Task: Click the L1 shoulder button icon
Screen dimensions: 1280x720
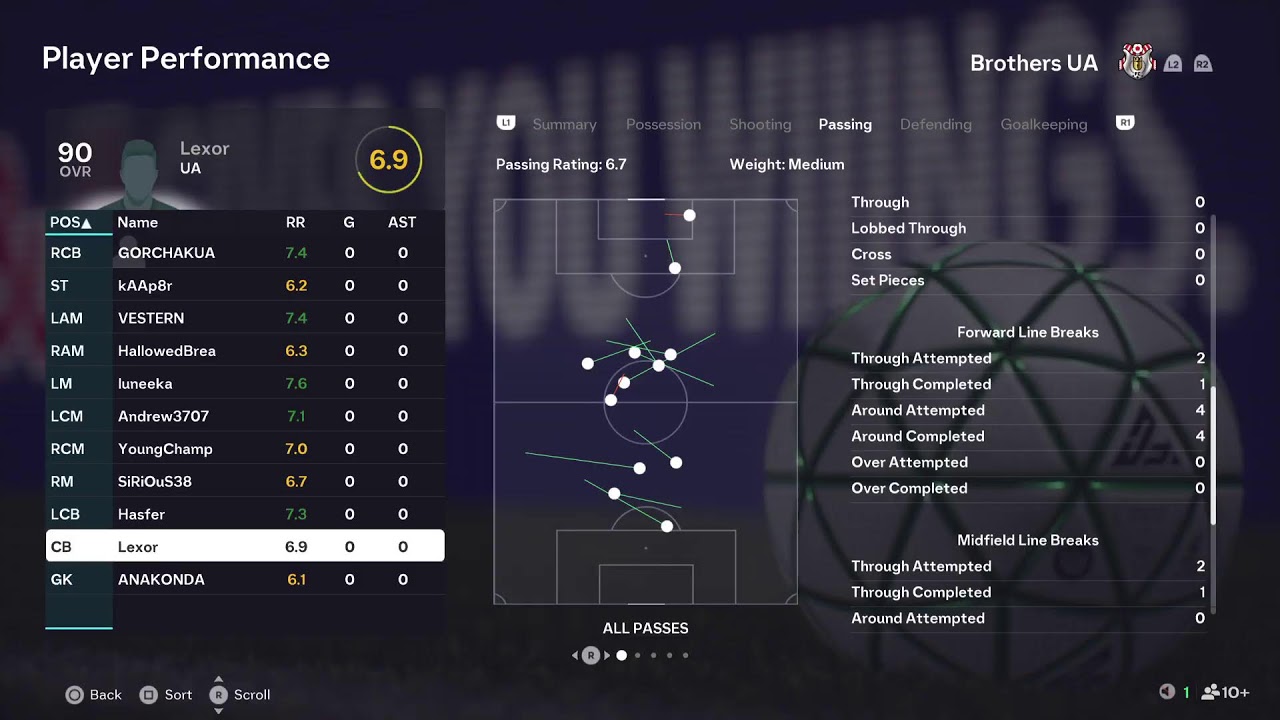Action: coord(506,123)
